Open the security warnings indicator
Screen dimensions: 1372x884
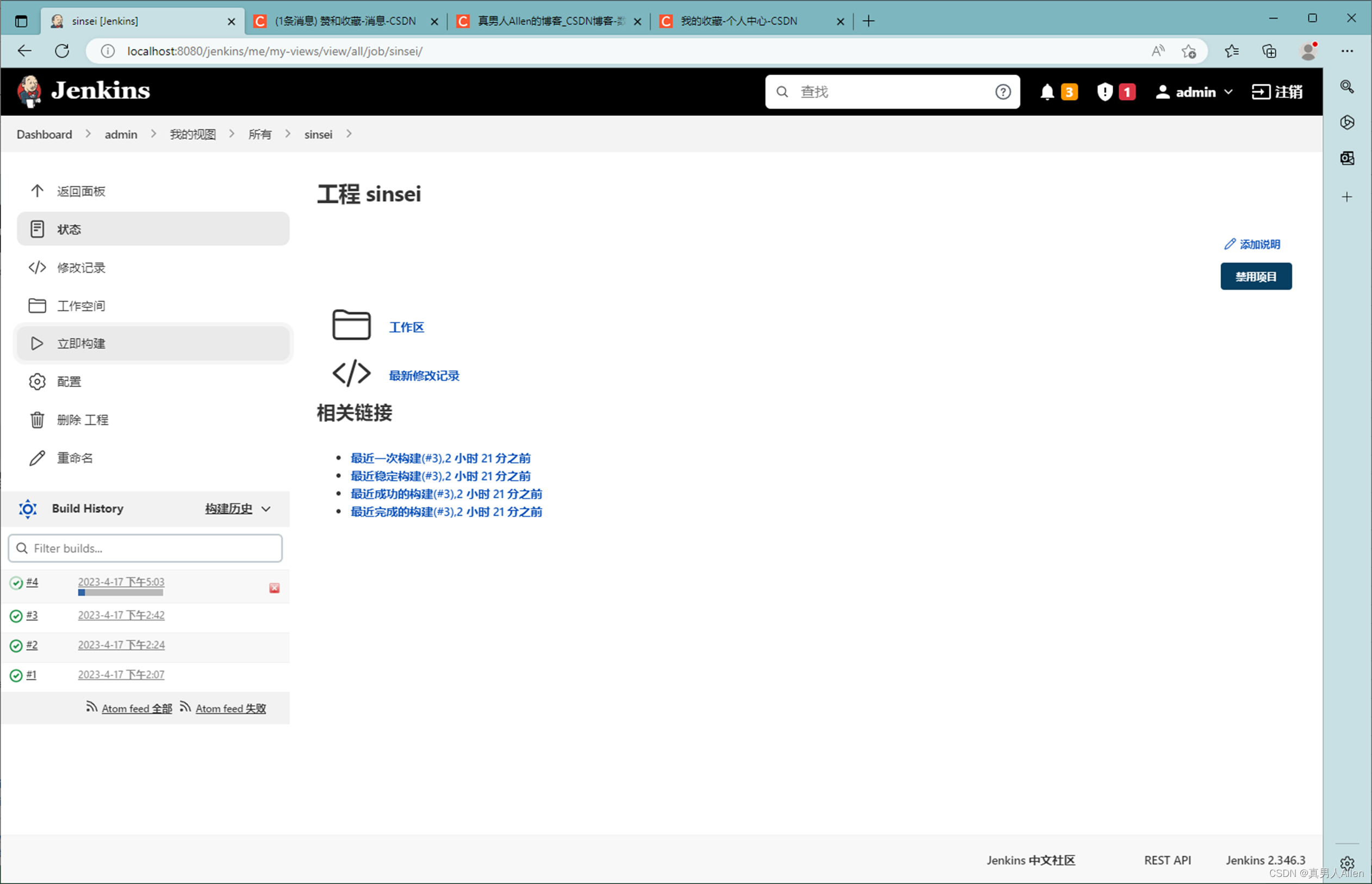pos(1105,92)
